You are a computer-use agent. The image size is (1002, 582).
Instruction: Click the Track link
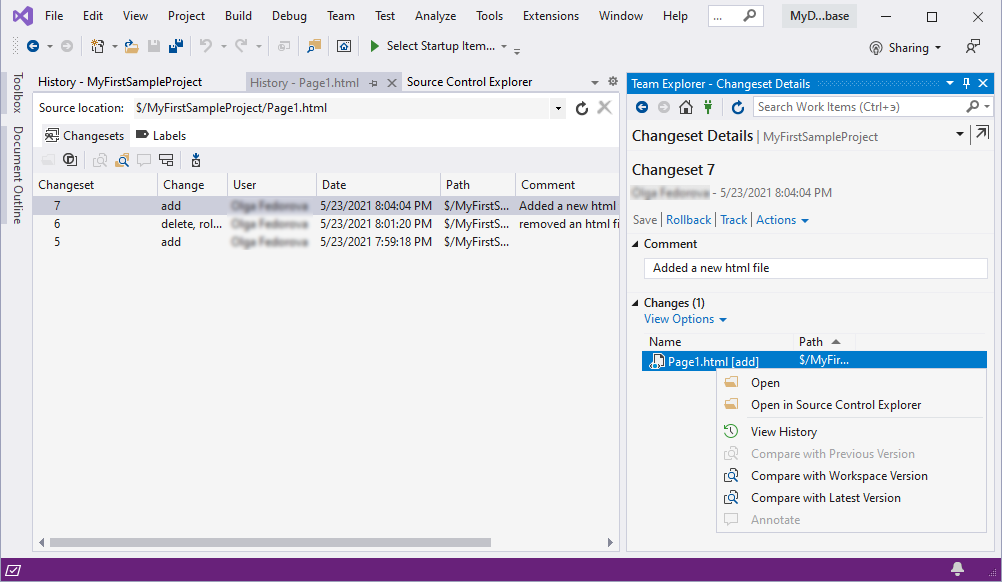[x=734, y=220]
